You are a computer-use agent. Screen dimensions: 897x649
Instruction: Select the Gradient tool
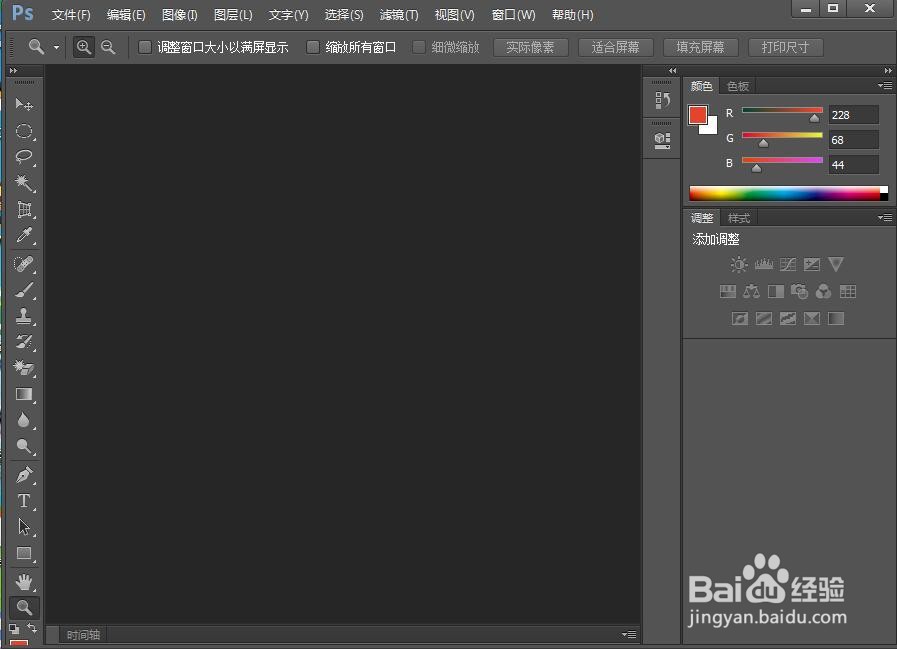point(24,394)
